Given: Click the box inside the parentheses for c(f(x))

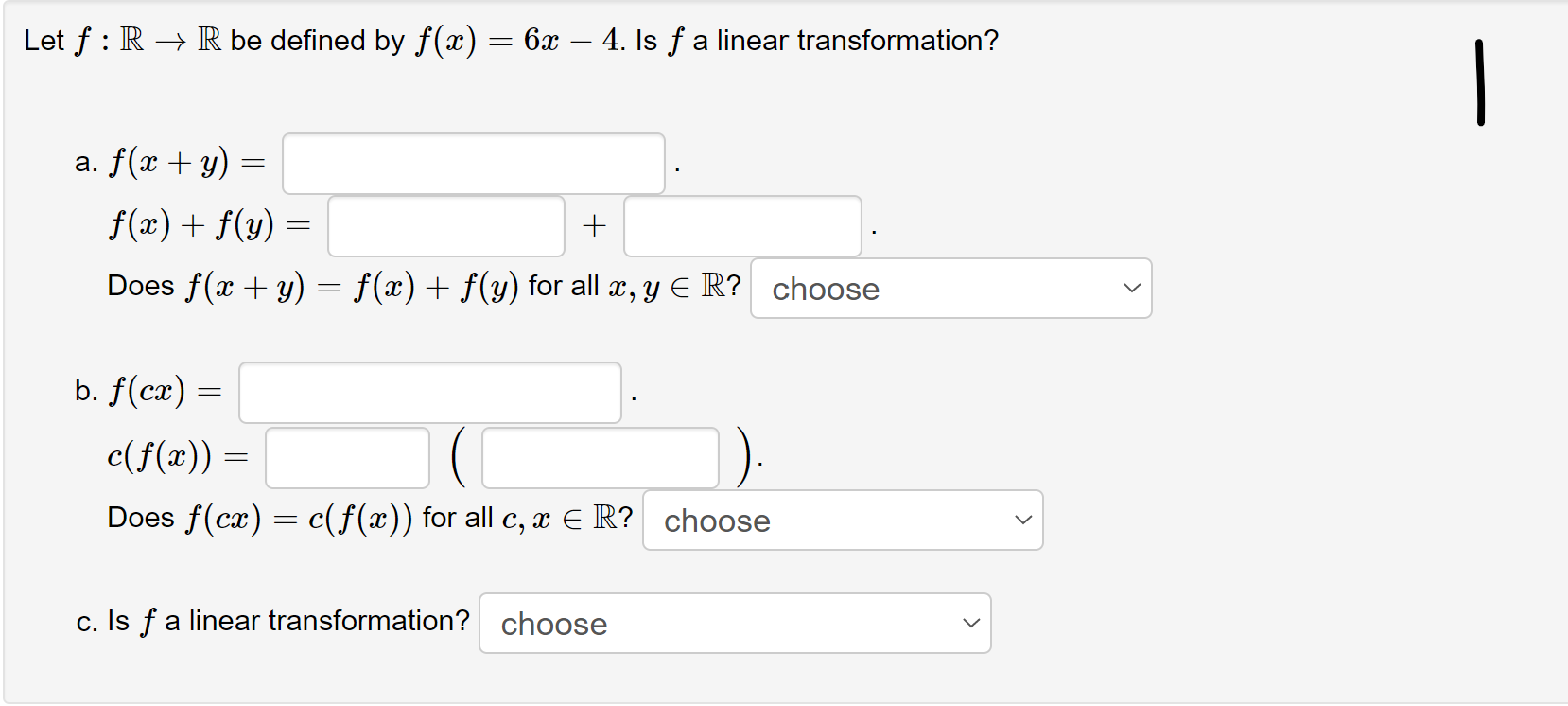Looking at the screenshot, I should tap(599, 457).
